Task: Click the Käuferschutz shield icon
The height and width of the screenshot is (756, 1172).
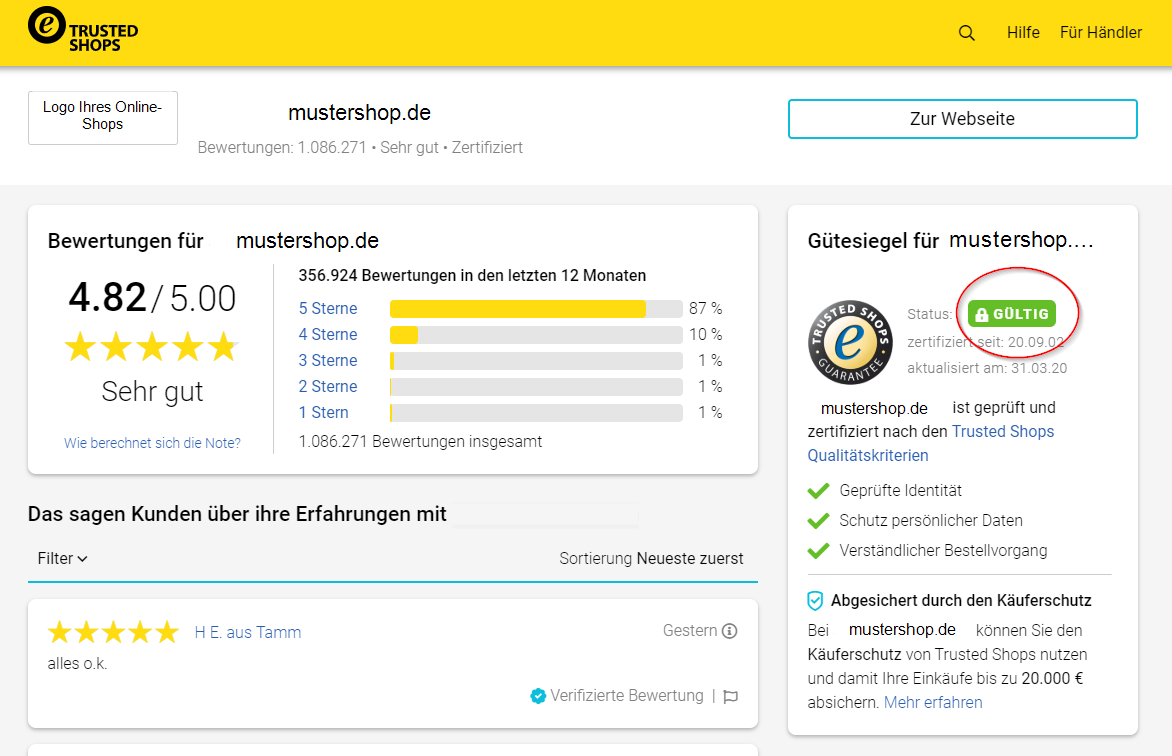Action: pyautogui.click(x=815, y=600)
